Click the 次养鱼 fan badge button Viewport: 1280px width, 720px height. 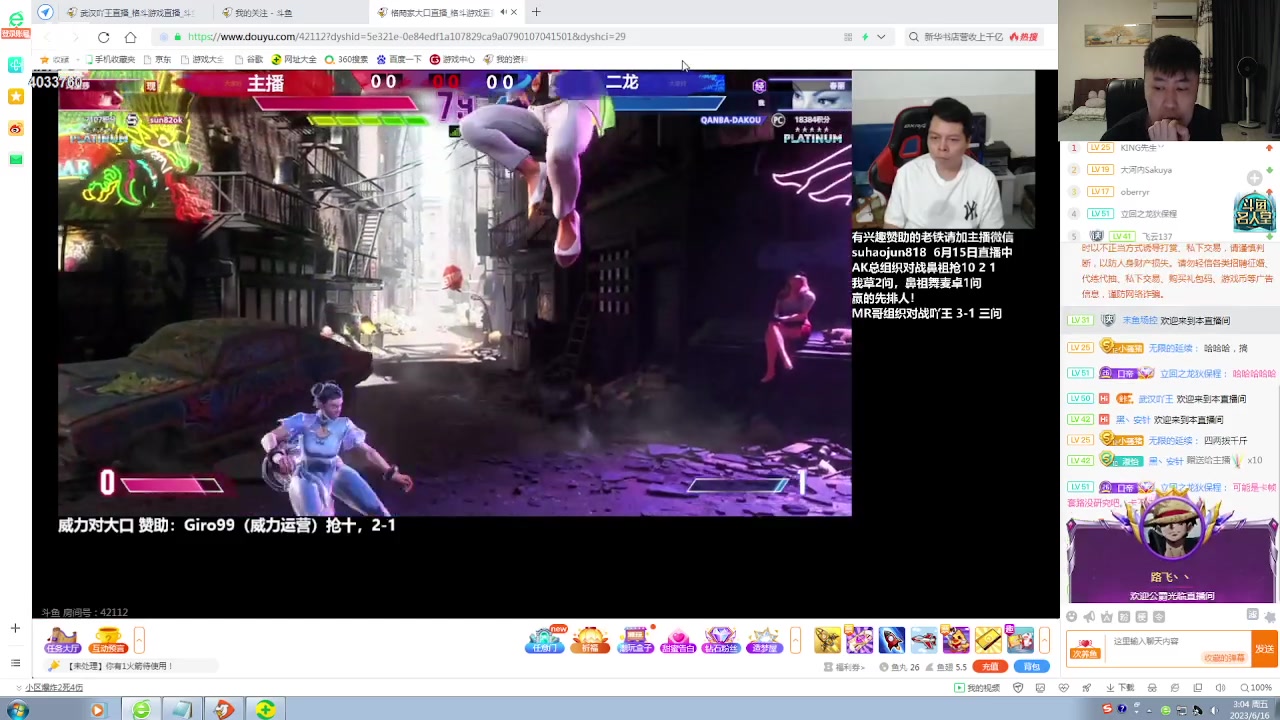point(1085,649)
